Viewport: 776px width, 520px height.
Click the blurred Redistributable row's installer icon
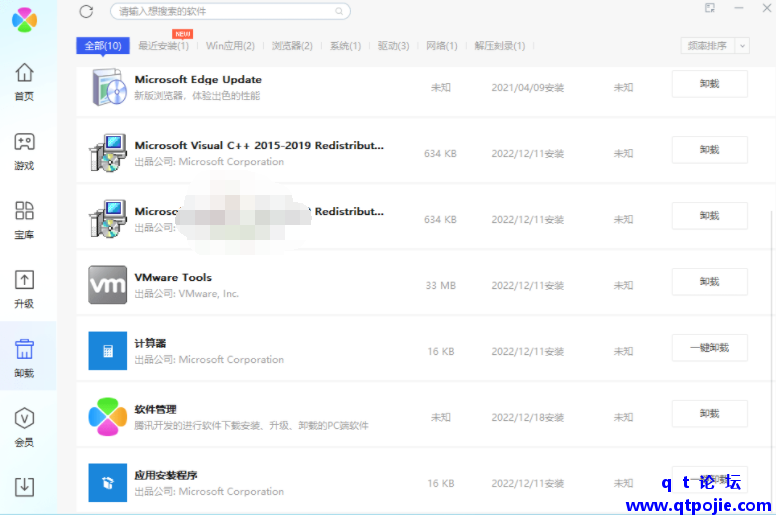click(x=108, y=219)
